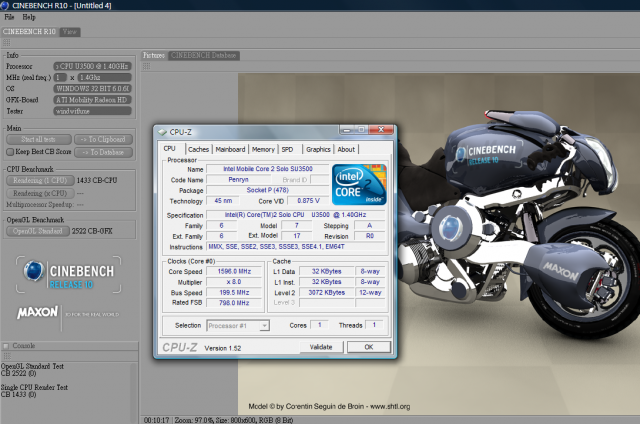Image resolution: width=640 pixels, height=424 pixels.
Task: Click the Core Speed 1596.0 MHz value
Action: click(234, 271)
